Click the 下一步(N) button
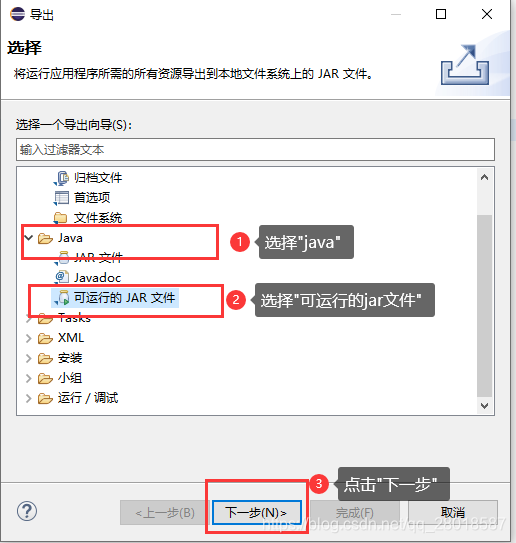This screenshot has width=516, height=543. [x=257, y=513]
